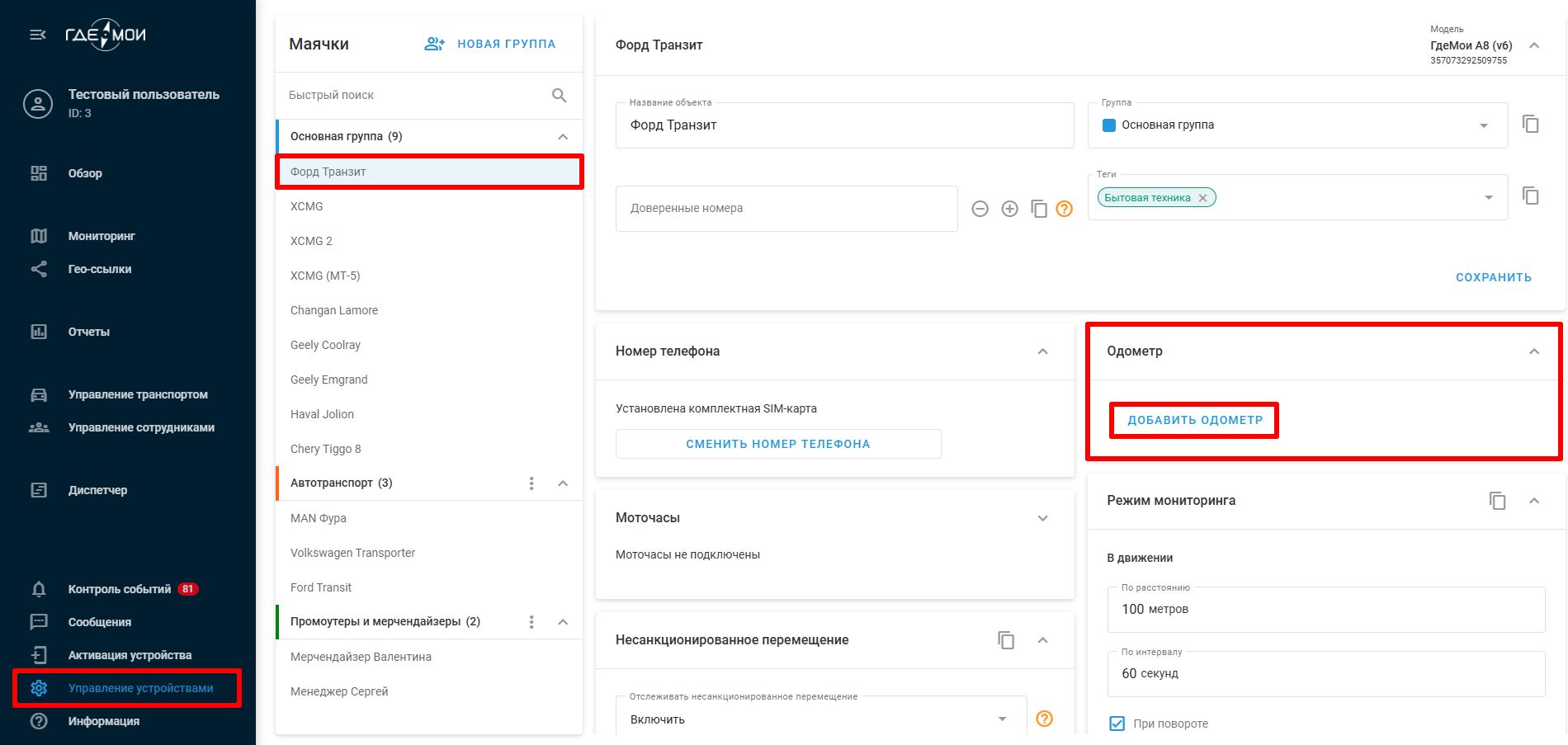Go to Отчеты section
Image resolution: width=1568 pixels, height=745 pixels.
(88, 332)
